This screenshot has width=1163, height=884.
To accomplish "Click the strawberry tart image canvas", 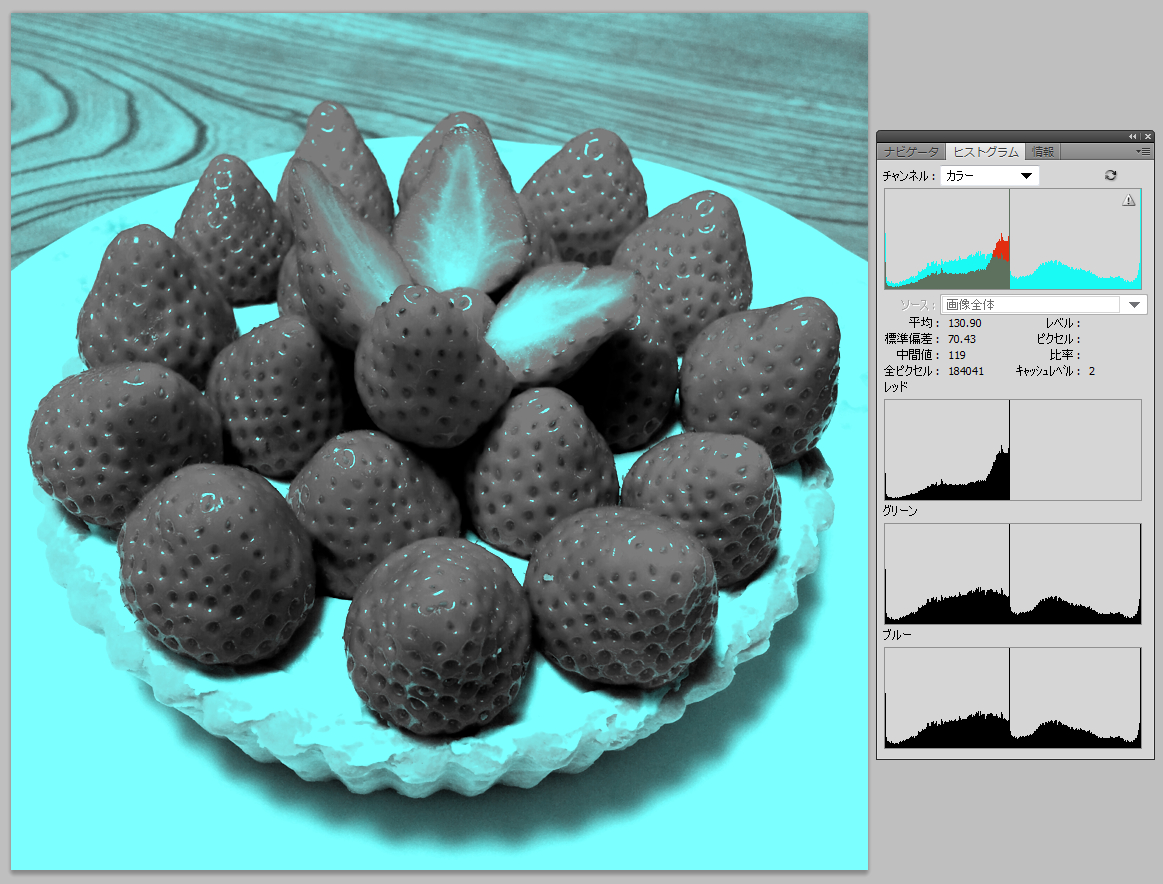I will coord(439,441).
